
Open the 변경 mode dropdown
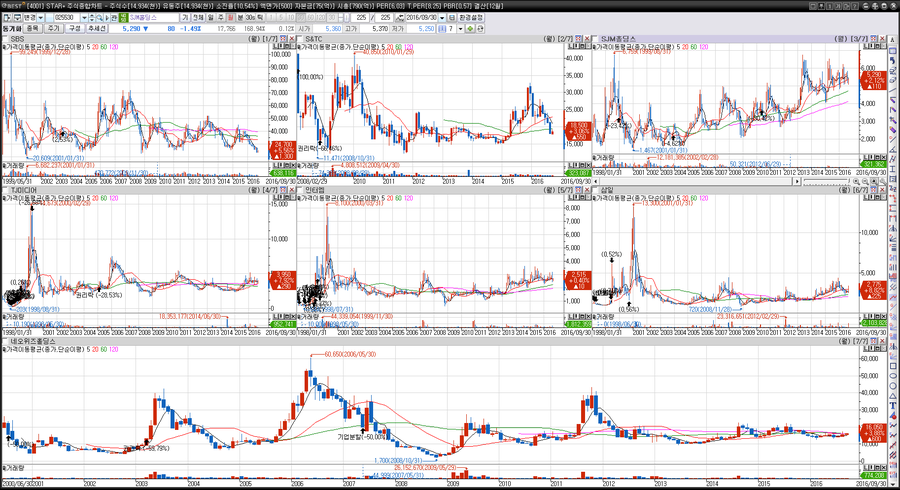pos(41,18)
